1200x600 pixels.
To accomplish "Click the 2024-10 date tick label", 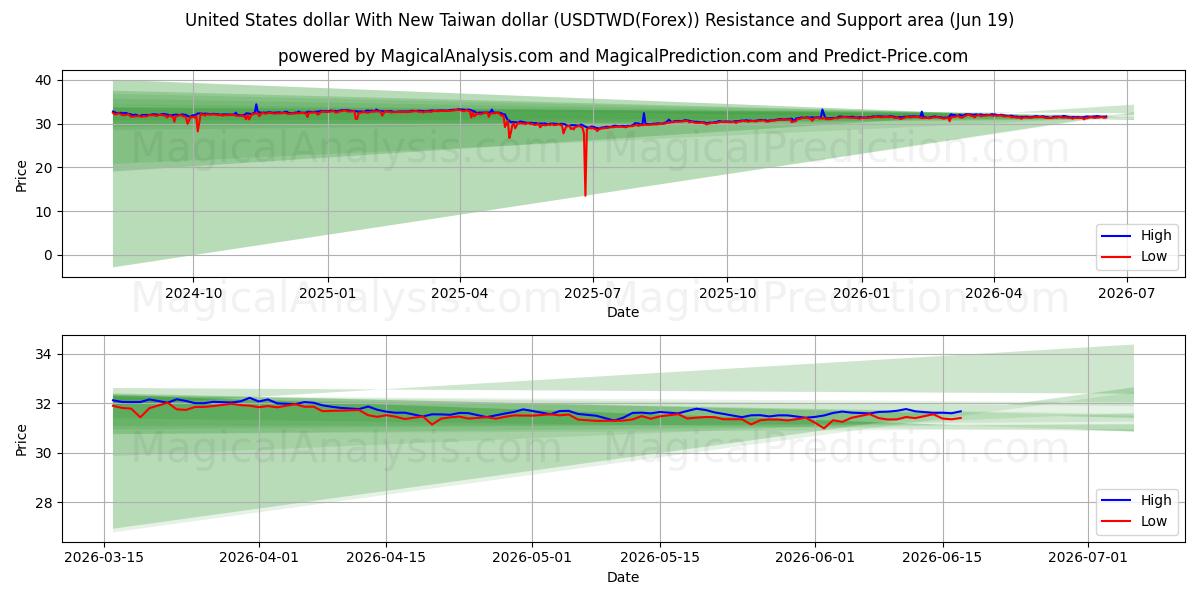I will tap(193, 294).
